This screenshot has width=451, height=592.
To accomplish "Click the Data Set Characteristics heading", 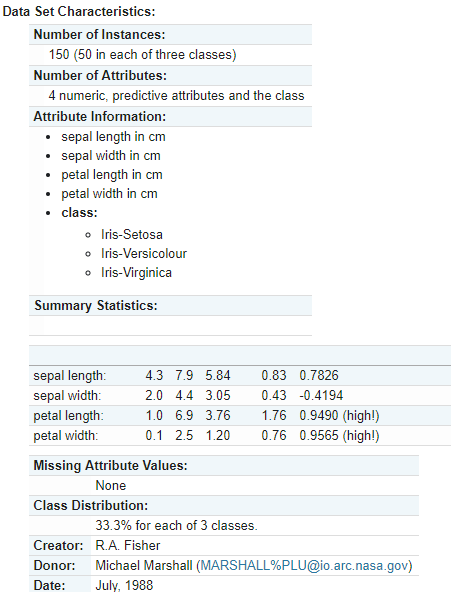I will (x=79, y=11).
